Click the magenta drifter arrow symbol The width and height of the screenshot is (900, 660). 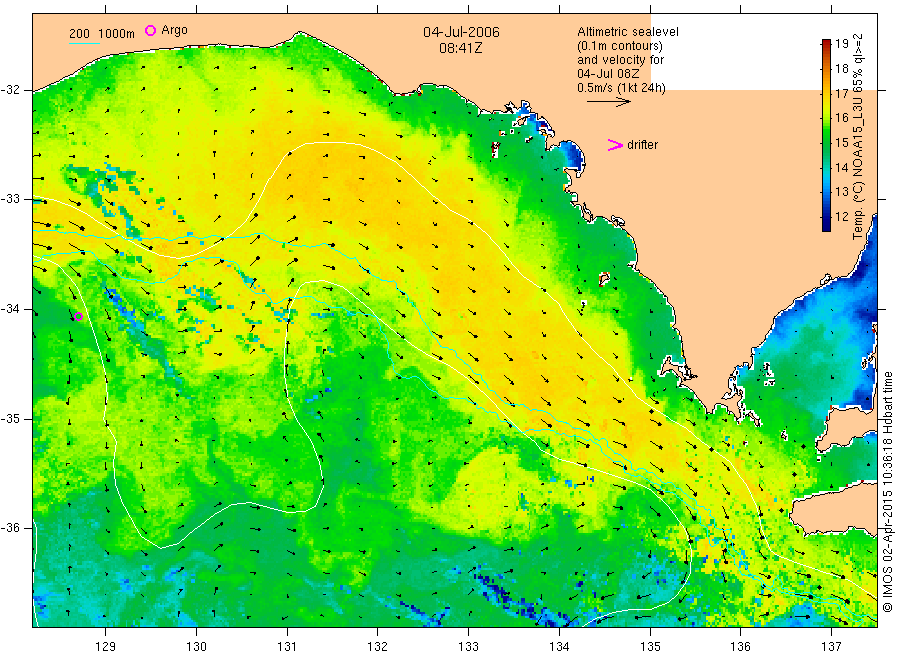(615, 145)
